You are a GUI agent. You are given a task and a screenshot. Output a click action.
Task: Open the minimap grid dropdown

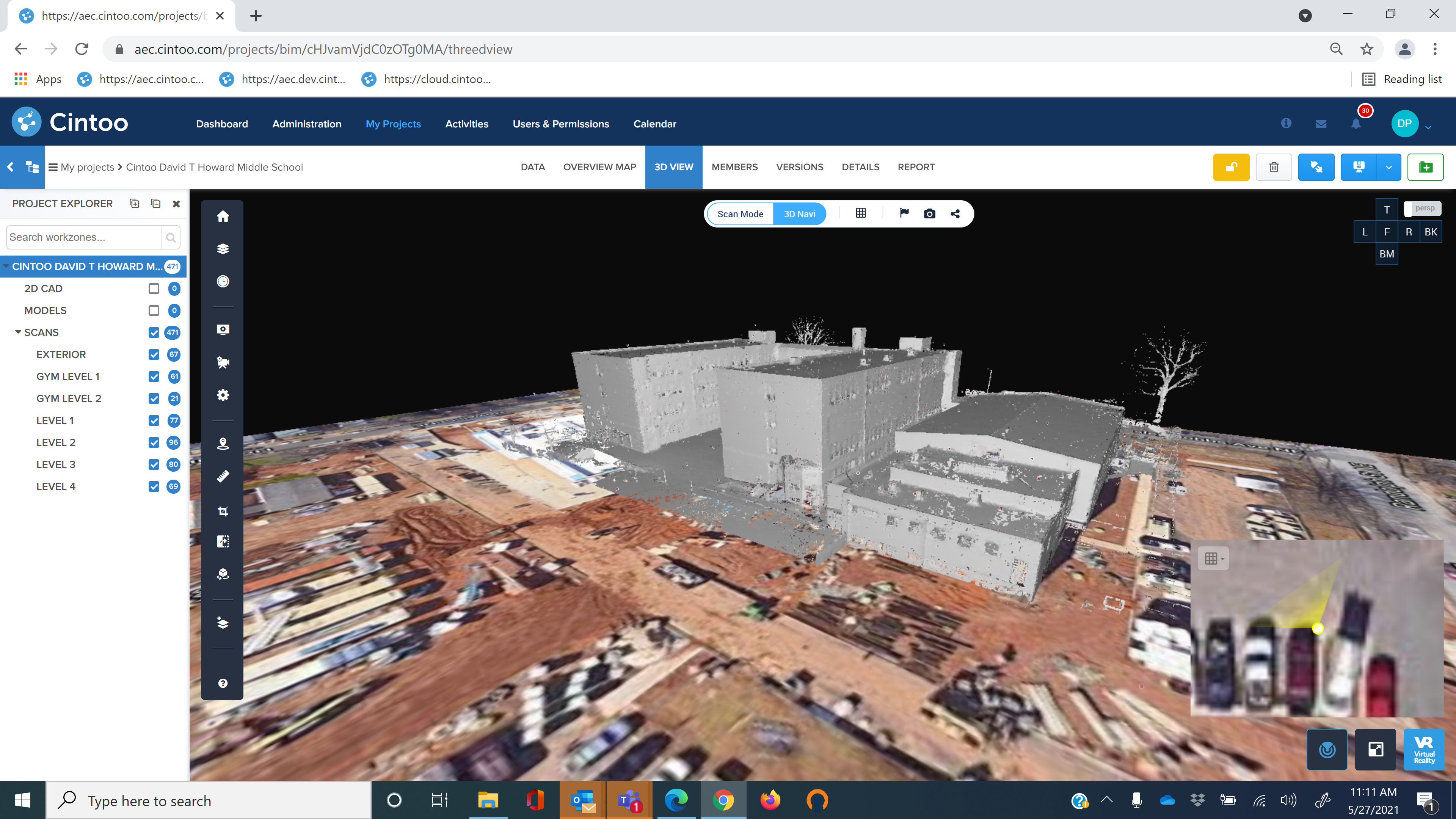pyautogui.click(x=1213, y=559)
